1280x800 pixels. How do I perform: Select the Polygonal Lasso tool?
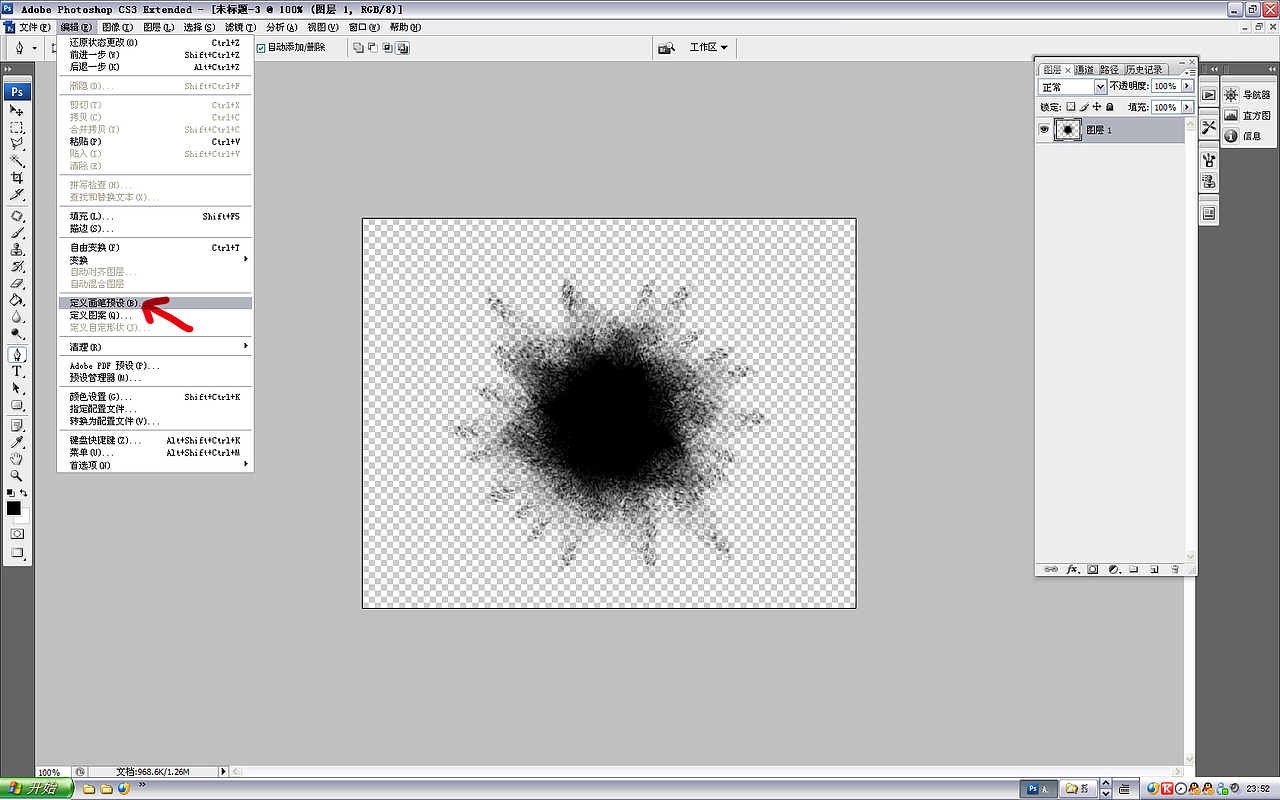(x=17, y=143)
